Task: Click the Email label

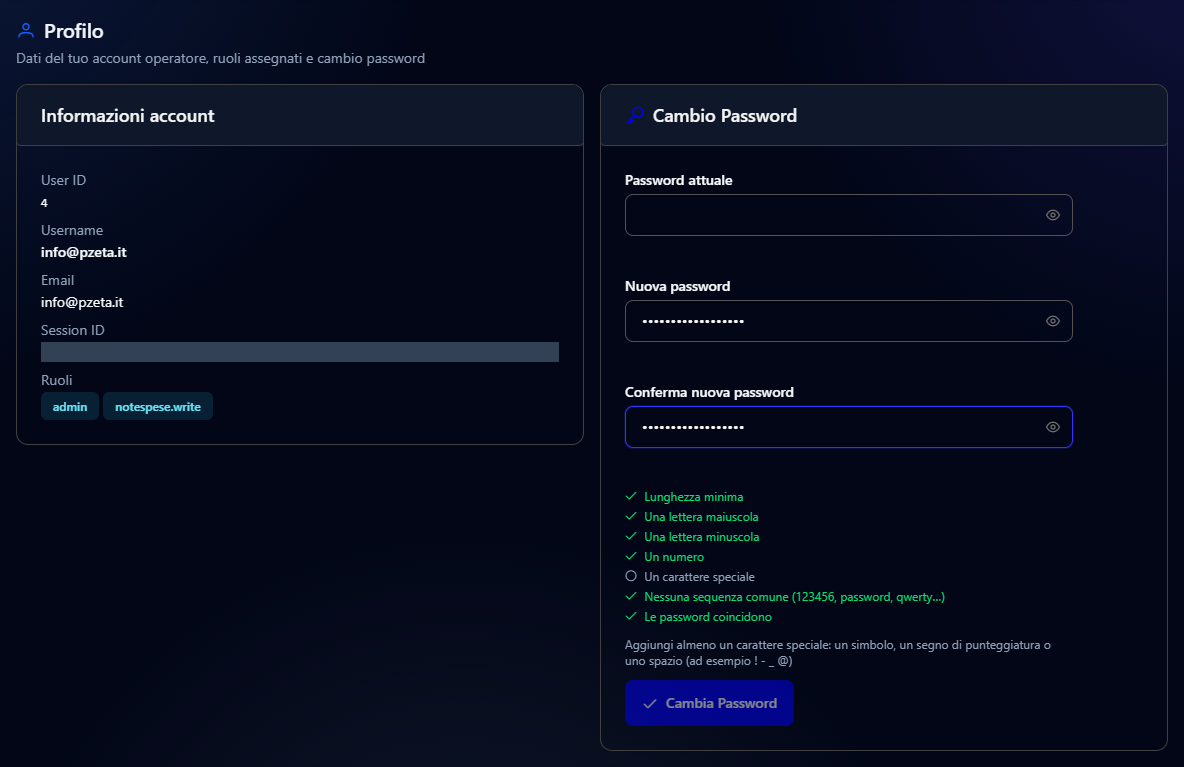Action: tap(57, 280)
